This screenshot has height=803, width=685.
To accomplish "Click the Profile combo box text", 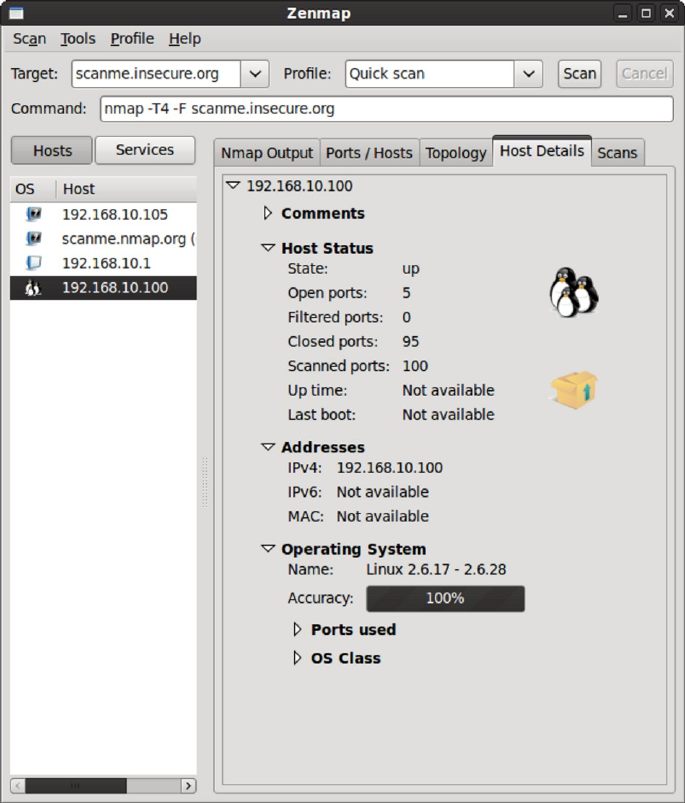I will point(430,74).
